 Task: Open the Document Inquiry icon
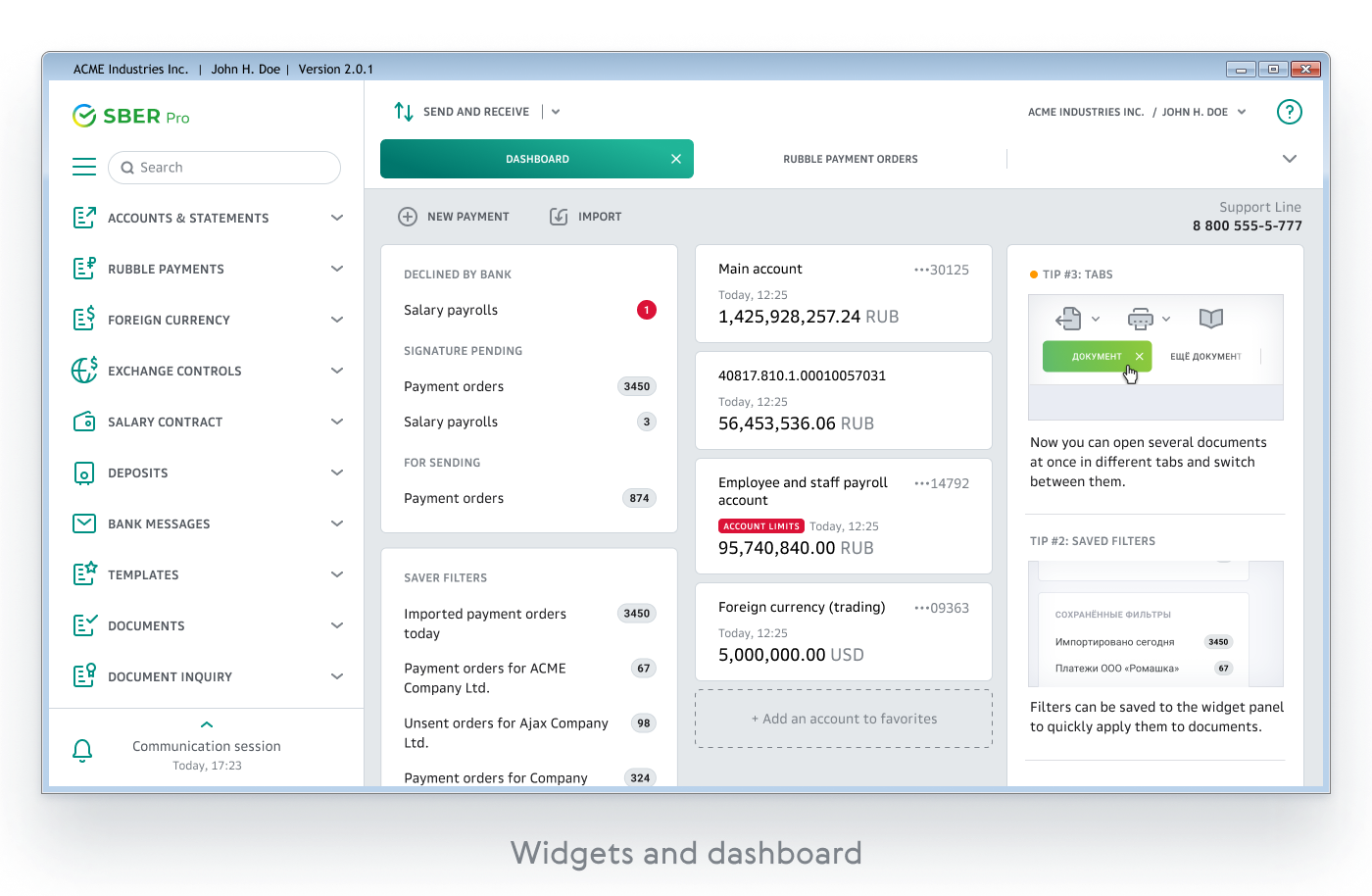point(84,676)
